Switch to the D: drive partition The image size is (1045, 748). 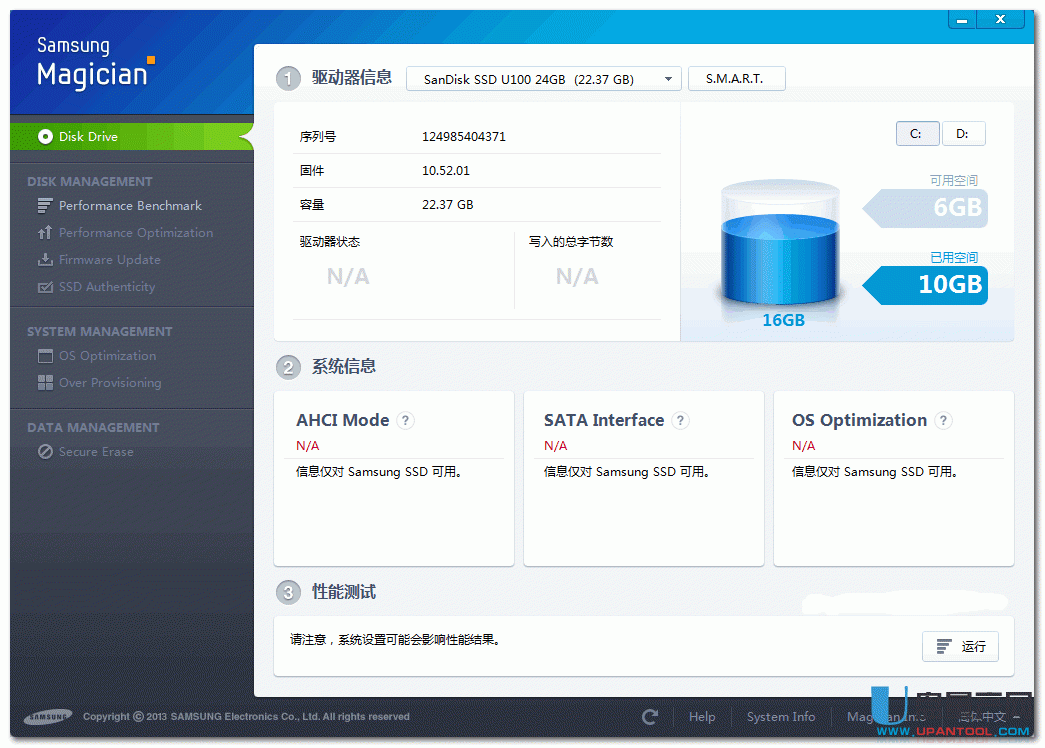[963, 134]
